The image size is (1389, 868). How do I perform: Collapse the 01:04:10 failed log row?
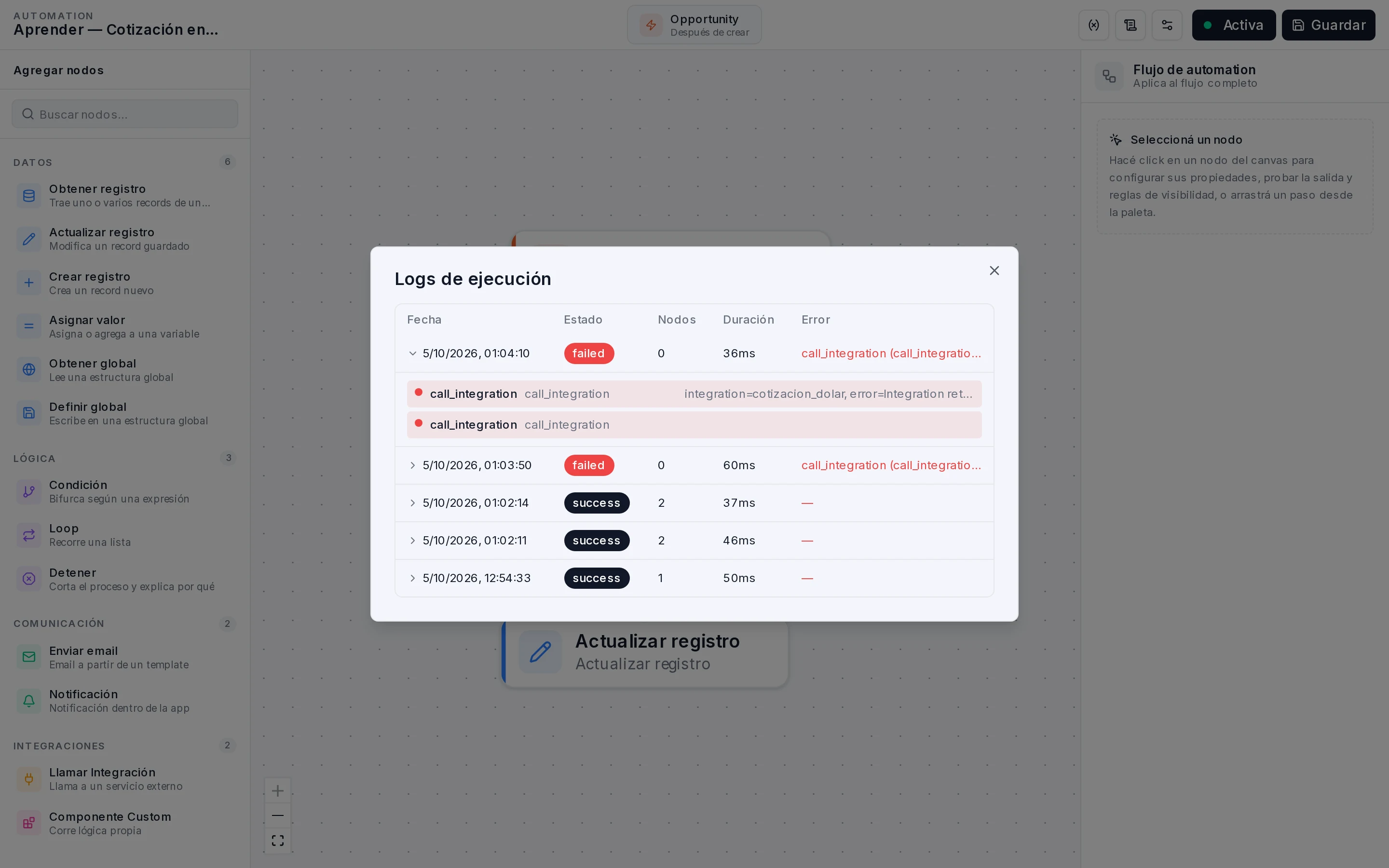click(x=412, y=353)
